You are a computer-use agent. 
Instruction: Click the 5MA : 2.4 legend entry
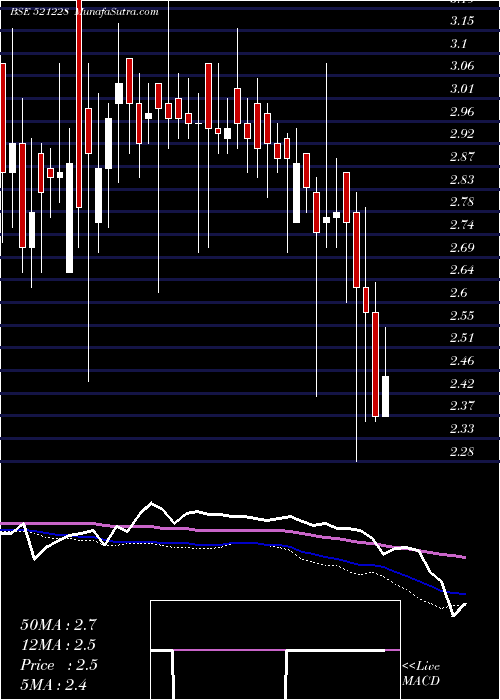(54, 684)
